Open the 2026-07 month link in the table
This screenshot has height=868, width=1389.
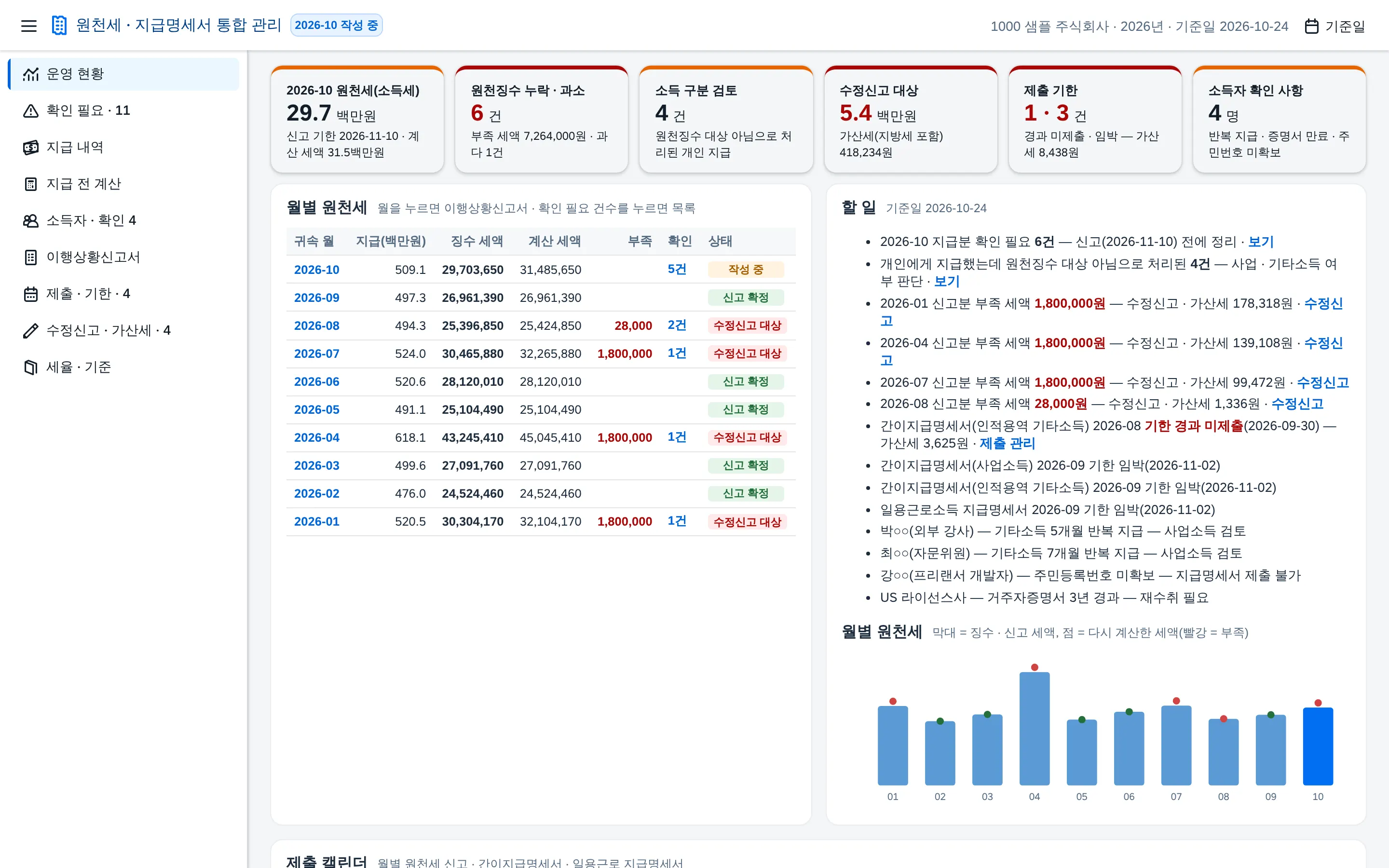(316, 353)
